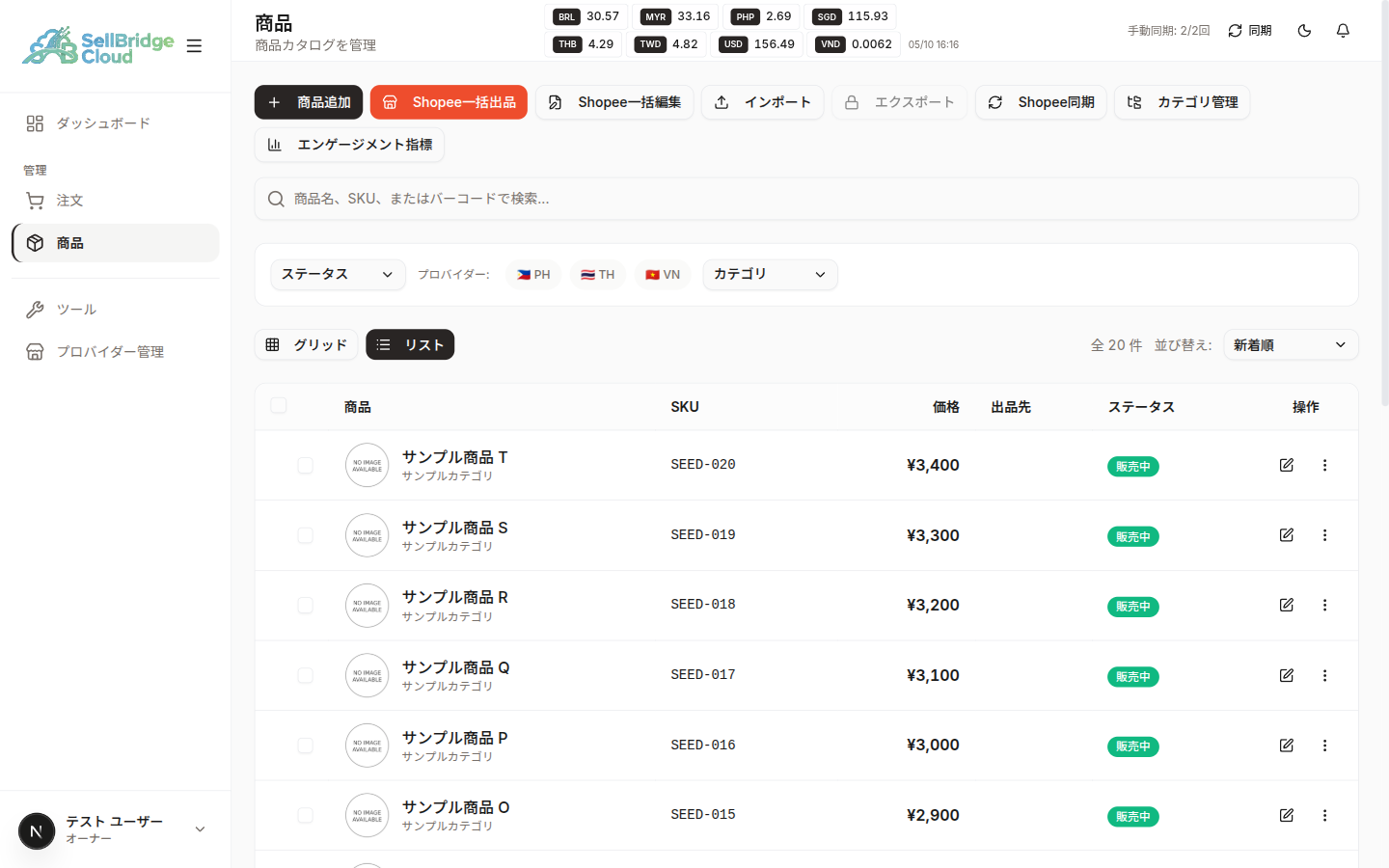Toggle the VN provider filter
The width and height of the screenshot is (1389, 868).
point(663,275)
